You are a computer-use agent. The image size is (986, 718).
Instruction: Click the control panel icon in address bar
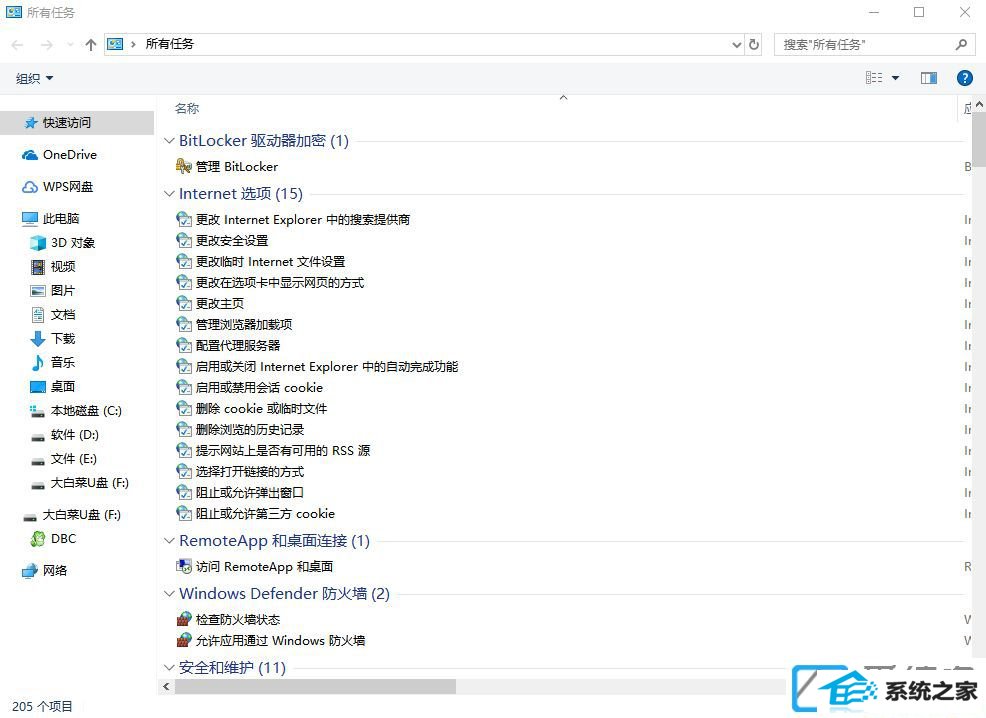click(115, 45)
